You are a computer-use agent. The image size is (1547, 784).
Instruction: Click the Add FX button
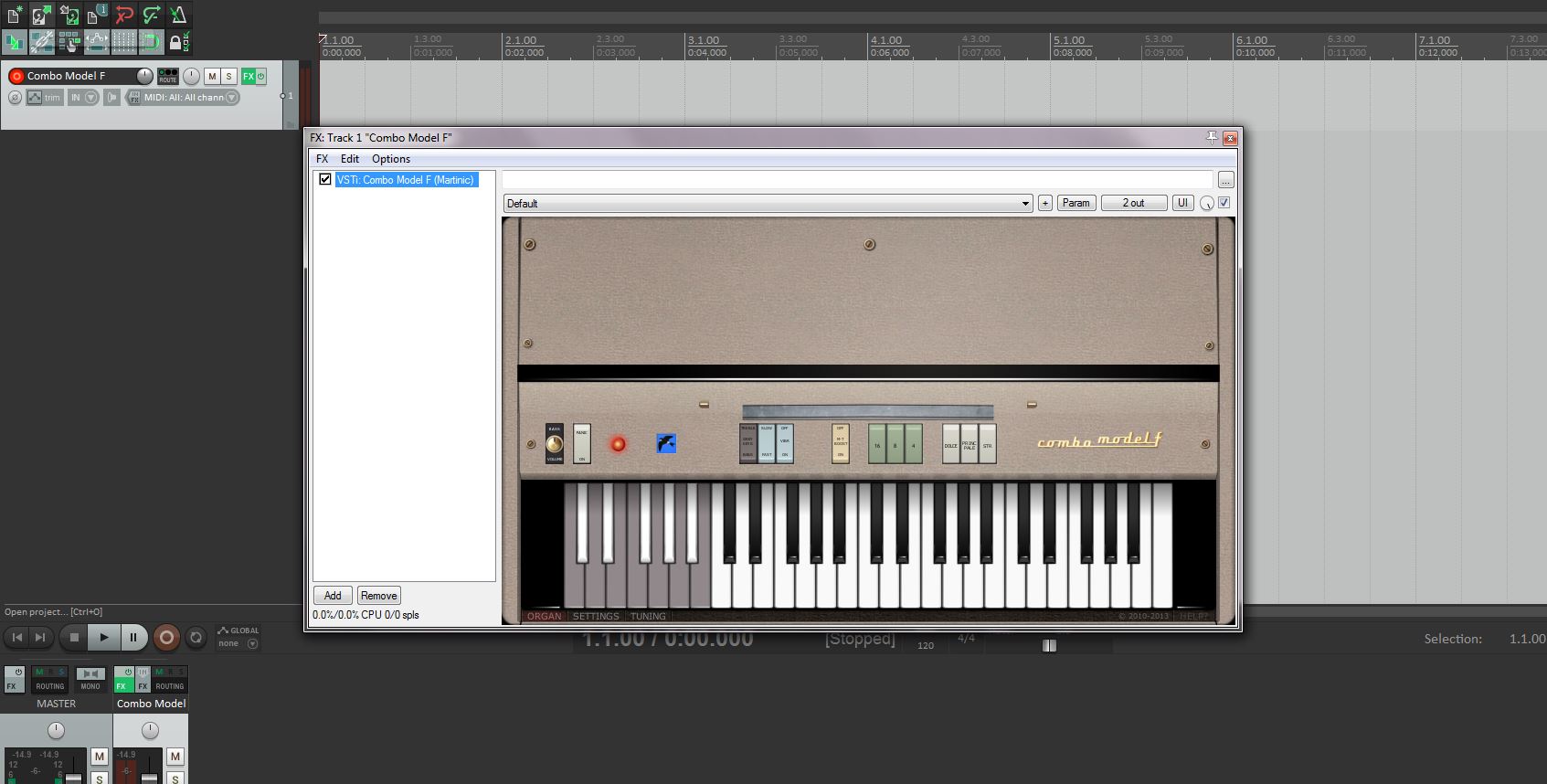333,596
